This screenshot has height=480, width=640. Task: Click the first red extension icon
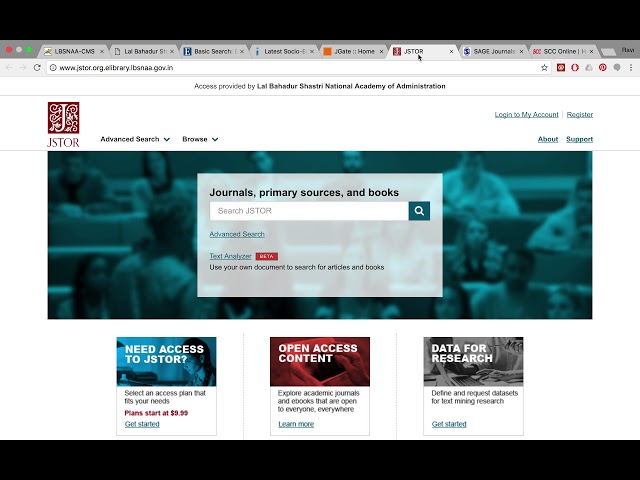point(561,68)
